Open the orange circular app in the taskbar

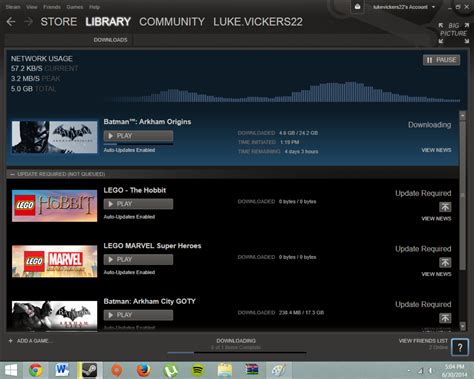[x=117, y=370]
